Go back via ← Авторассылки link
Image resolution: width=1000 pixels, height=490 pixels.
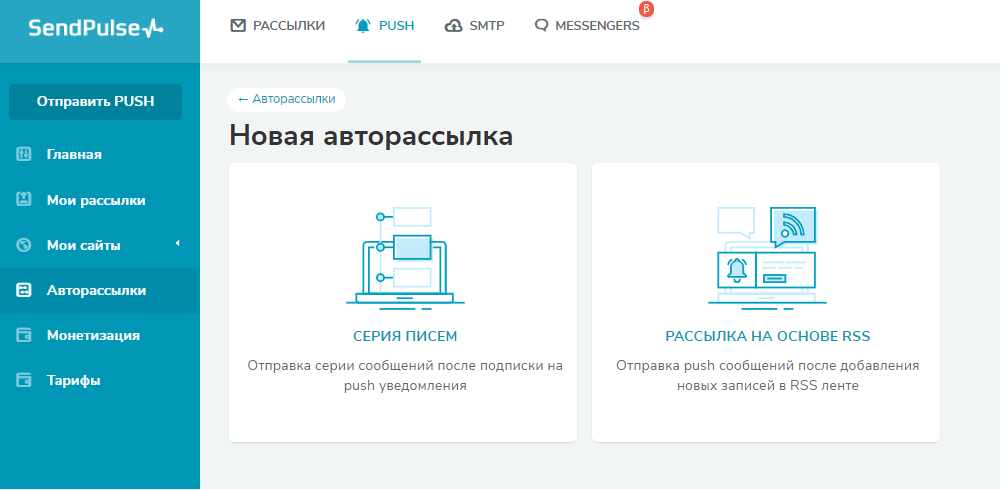[x=286, y=100]
